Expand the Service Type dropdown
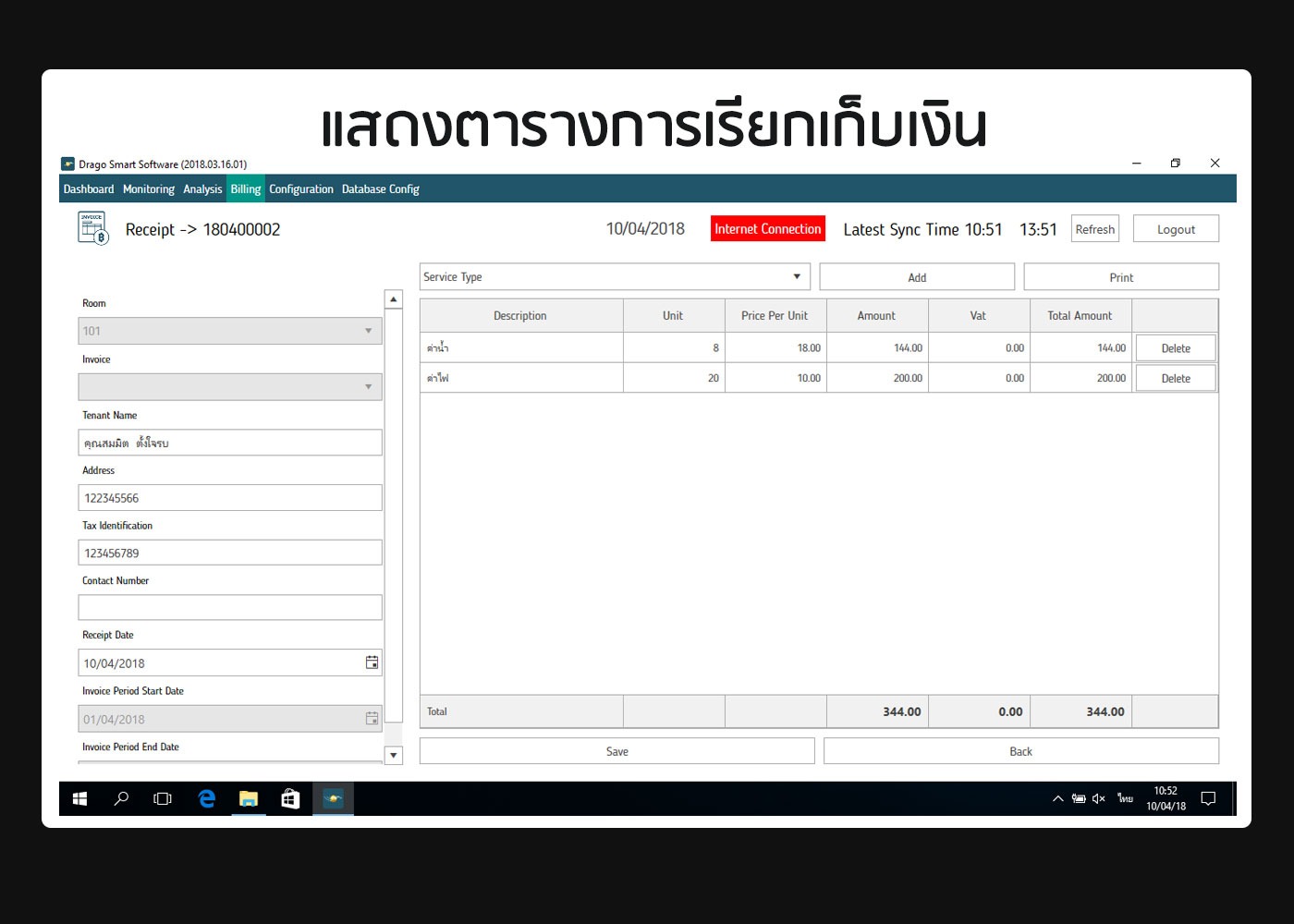This screenshot has width=1294, height=924. (x=615, y=277)
